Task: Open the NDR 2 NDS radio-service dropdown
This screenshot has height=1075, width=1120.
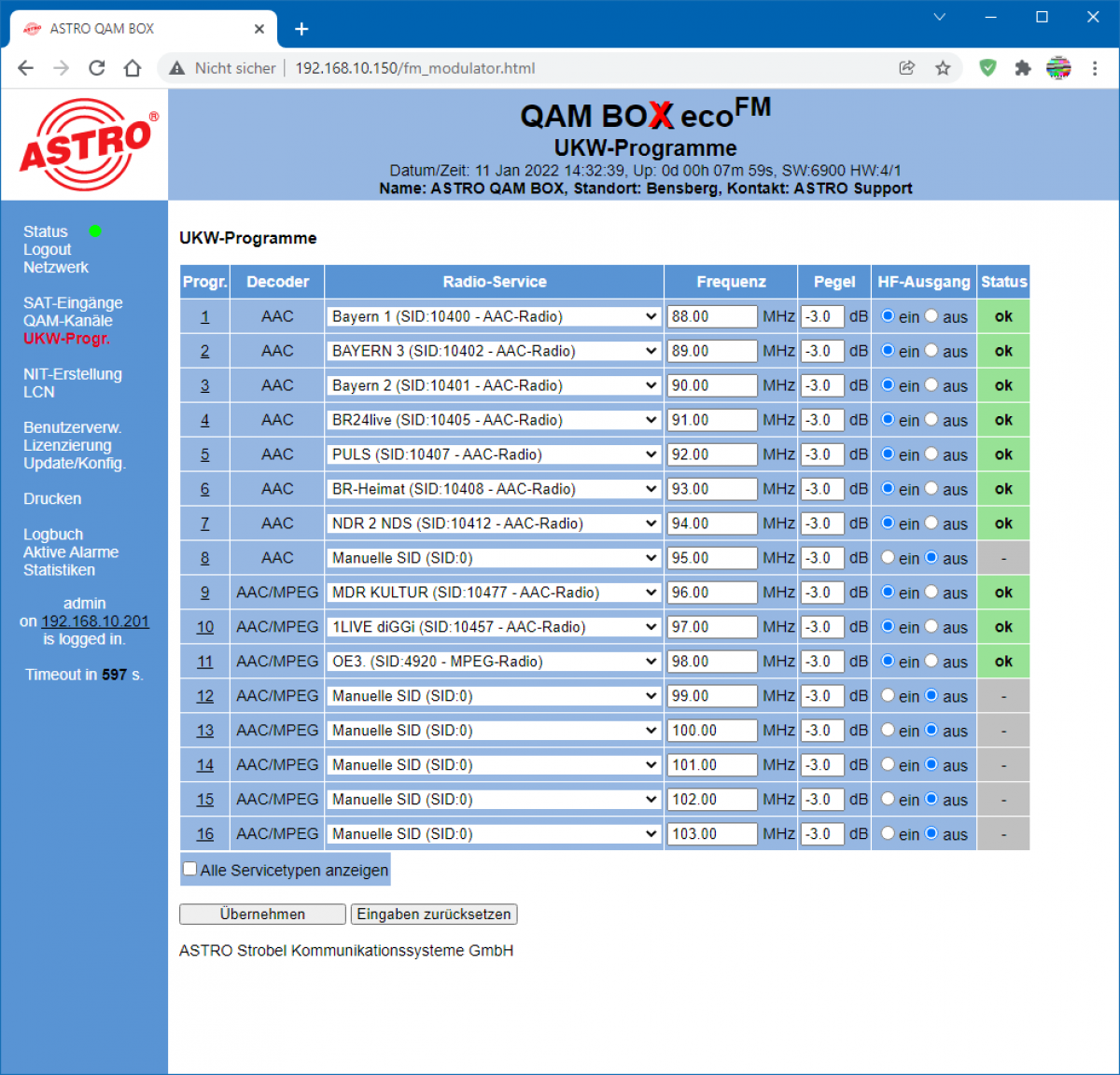Action: tap(494, 524)
